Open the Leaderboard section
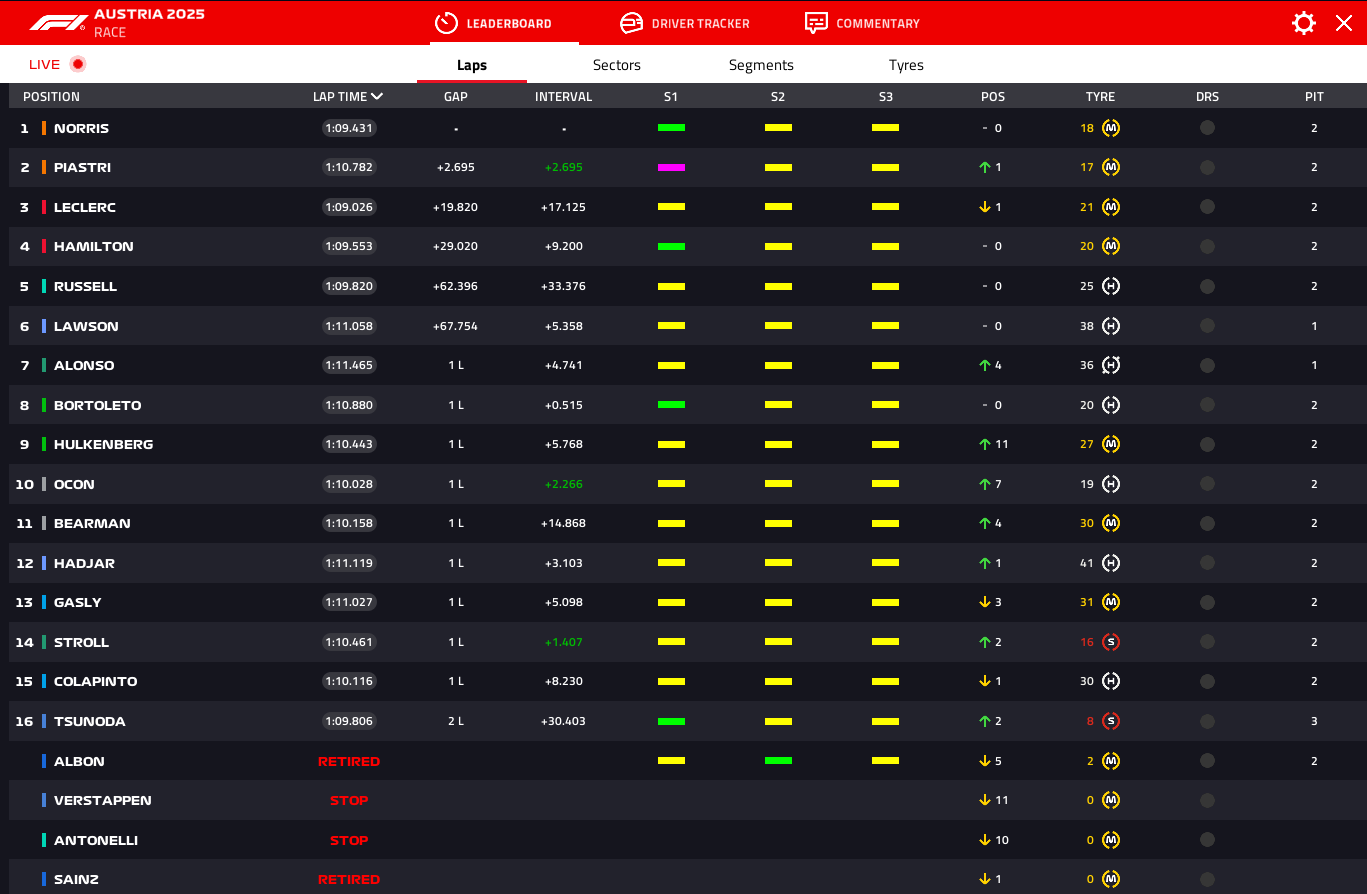 pyautogui.click(x=495, y=23)
